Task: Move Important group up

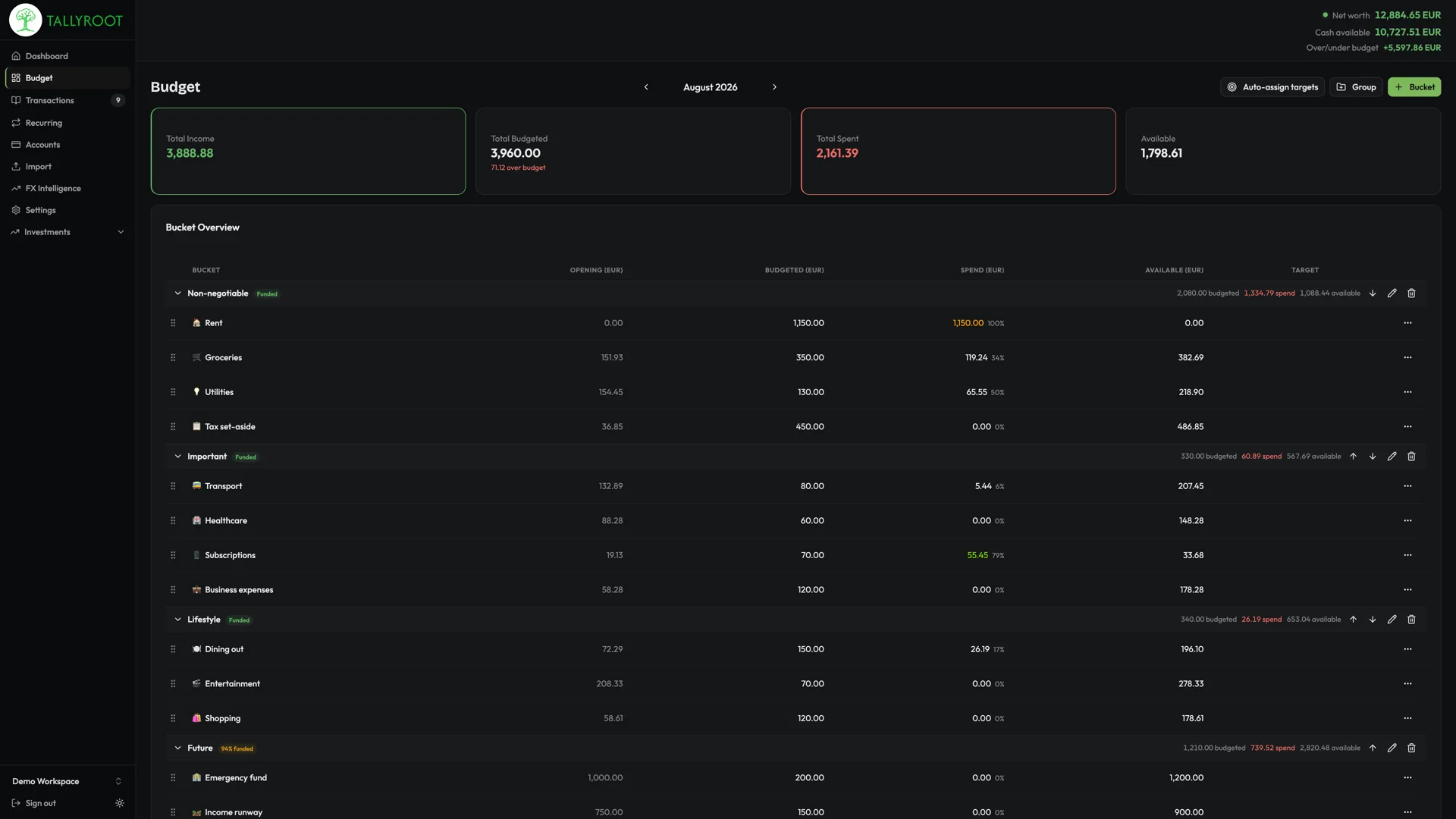Action: pos(1353,457)
